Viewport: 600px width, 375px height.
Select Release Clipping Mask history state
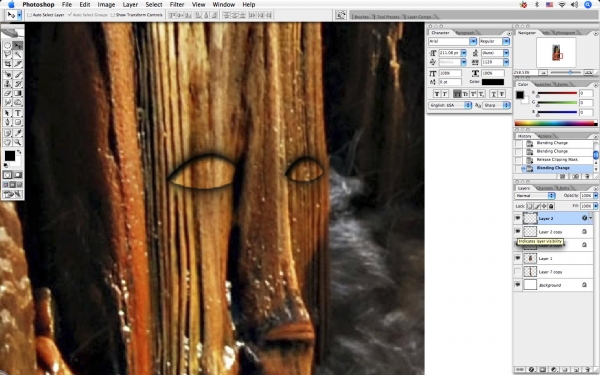[x=557, y=160]
